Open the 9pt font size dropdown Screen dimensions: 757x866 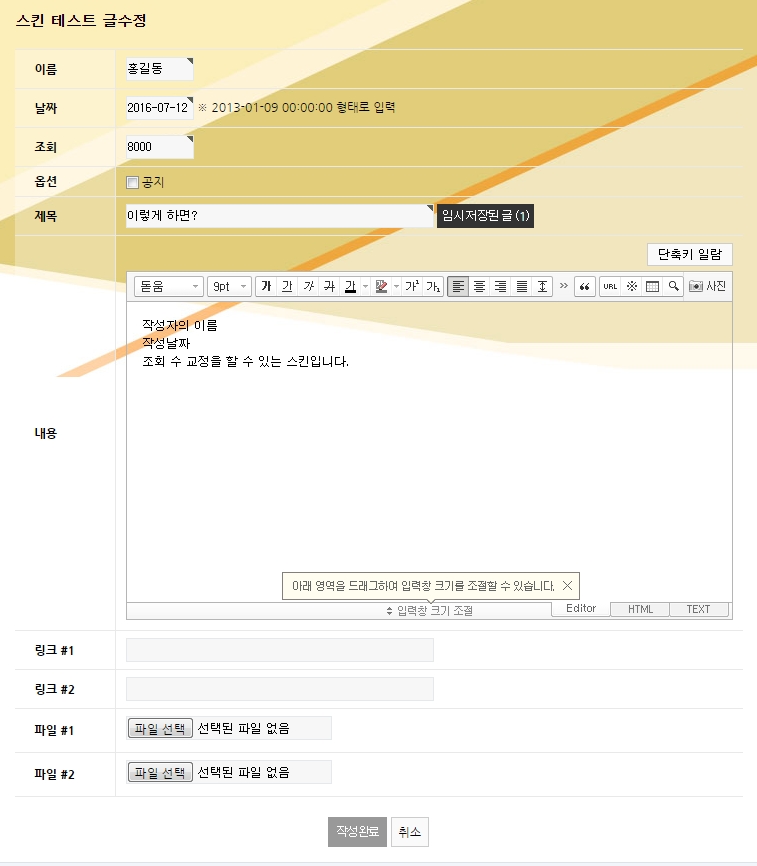229,286
